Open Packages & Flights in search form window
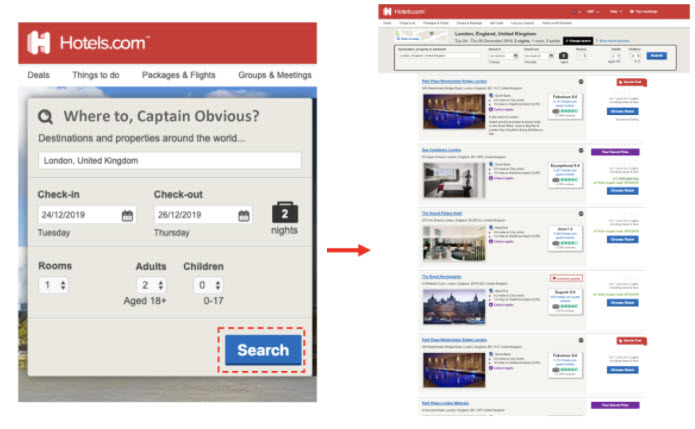Screen dimensions: 695x429 [179, 75]
